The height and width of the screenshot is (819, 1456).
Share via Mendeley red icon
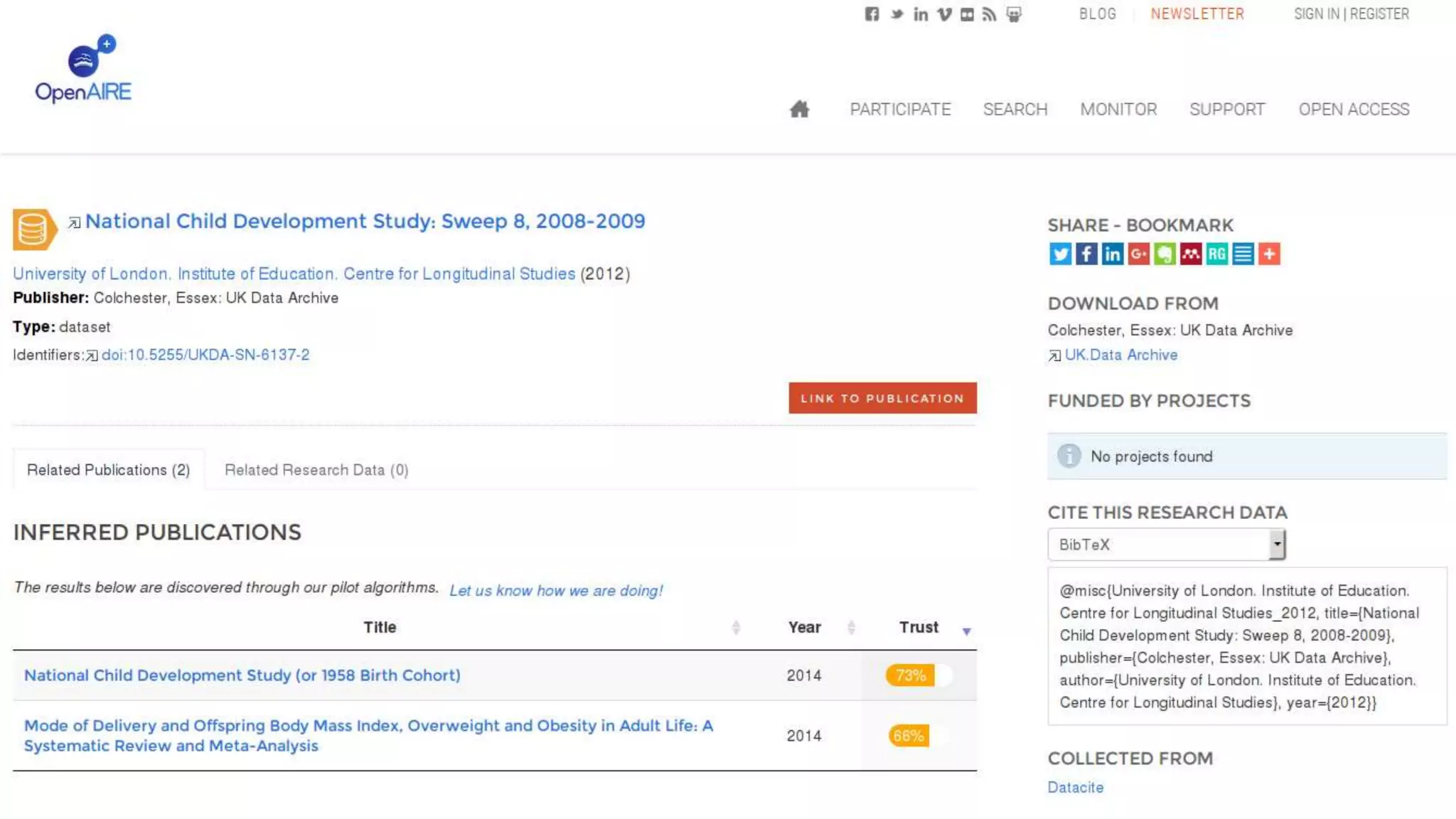pyautogui.click(x=1191, y=254)
